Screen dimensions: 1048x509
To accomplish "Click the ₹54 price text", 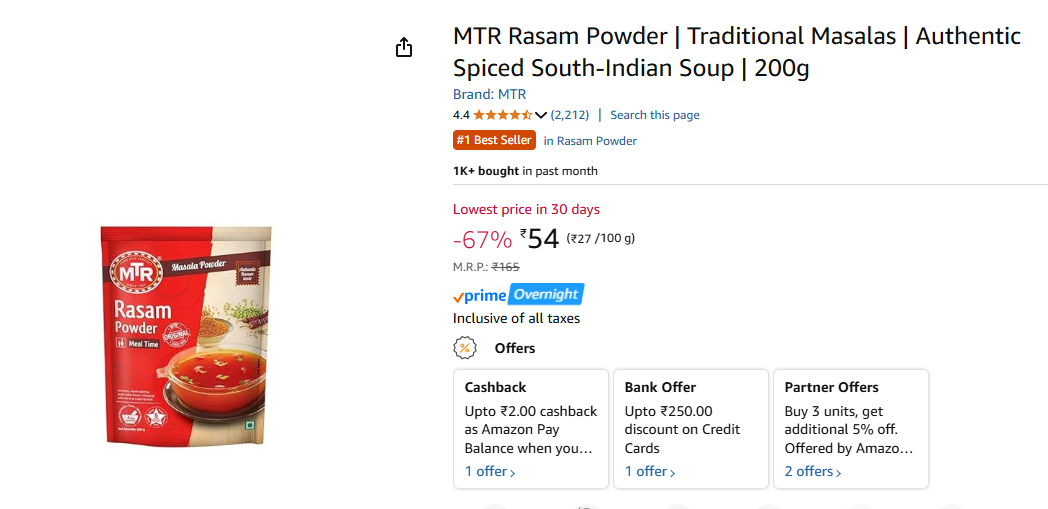I will click(539, 238).
